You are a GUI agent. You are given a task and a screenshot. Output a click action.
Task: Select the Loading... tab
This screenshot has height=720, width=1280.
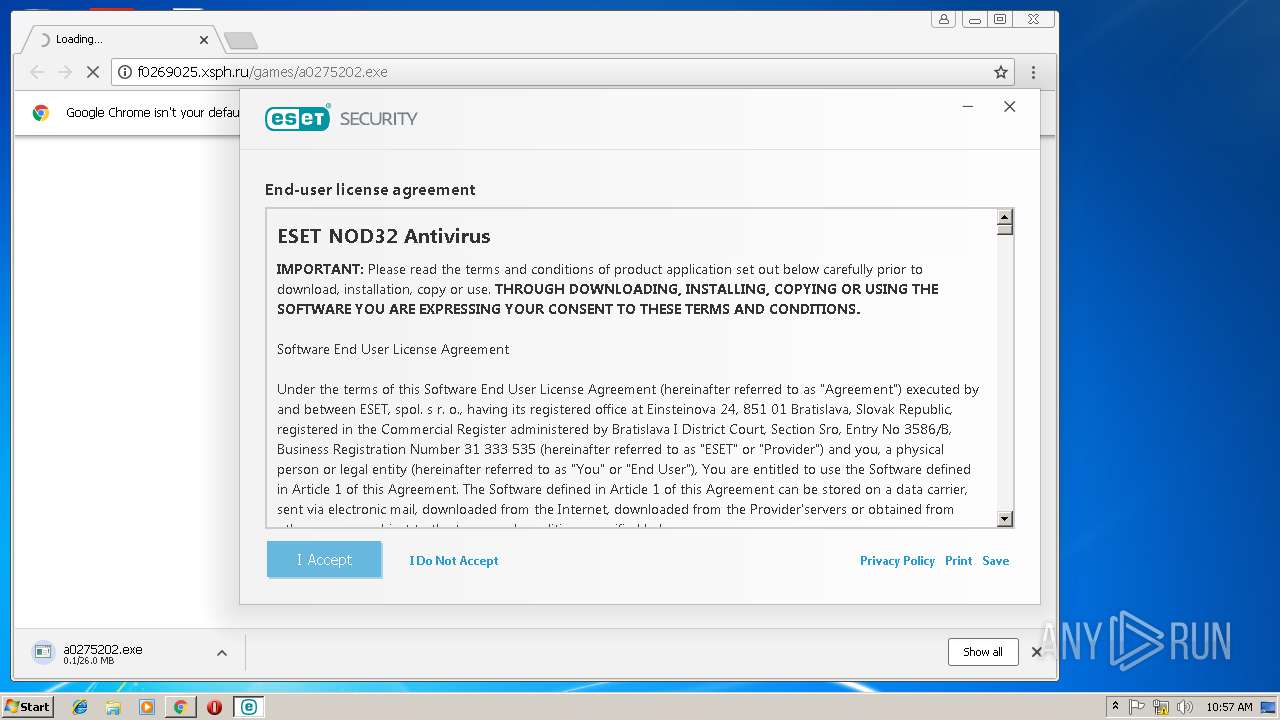118,40
